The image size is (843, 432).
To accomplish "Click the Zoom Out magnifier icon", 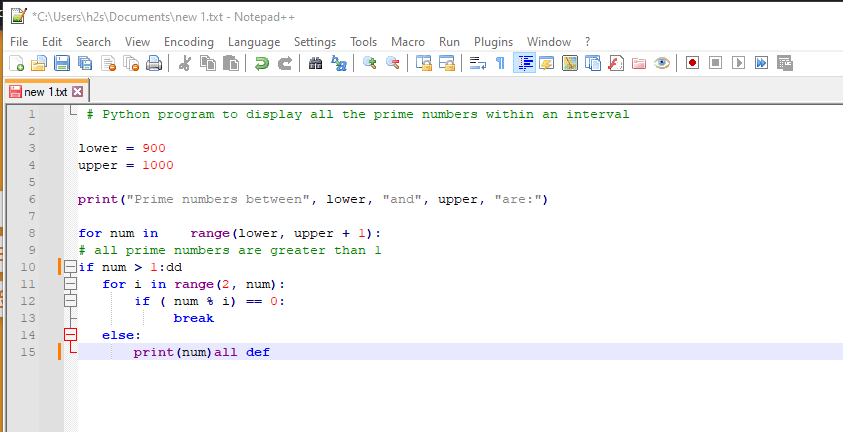I will pyautogui.click(x=392, y=63).
